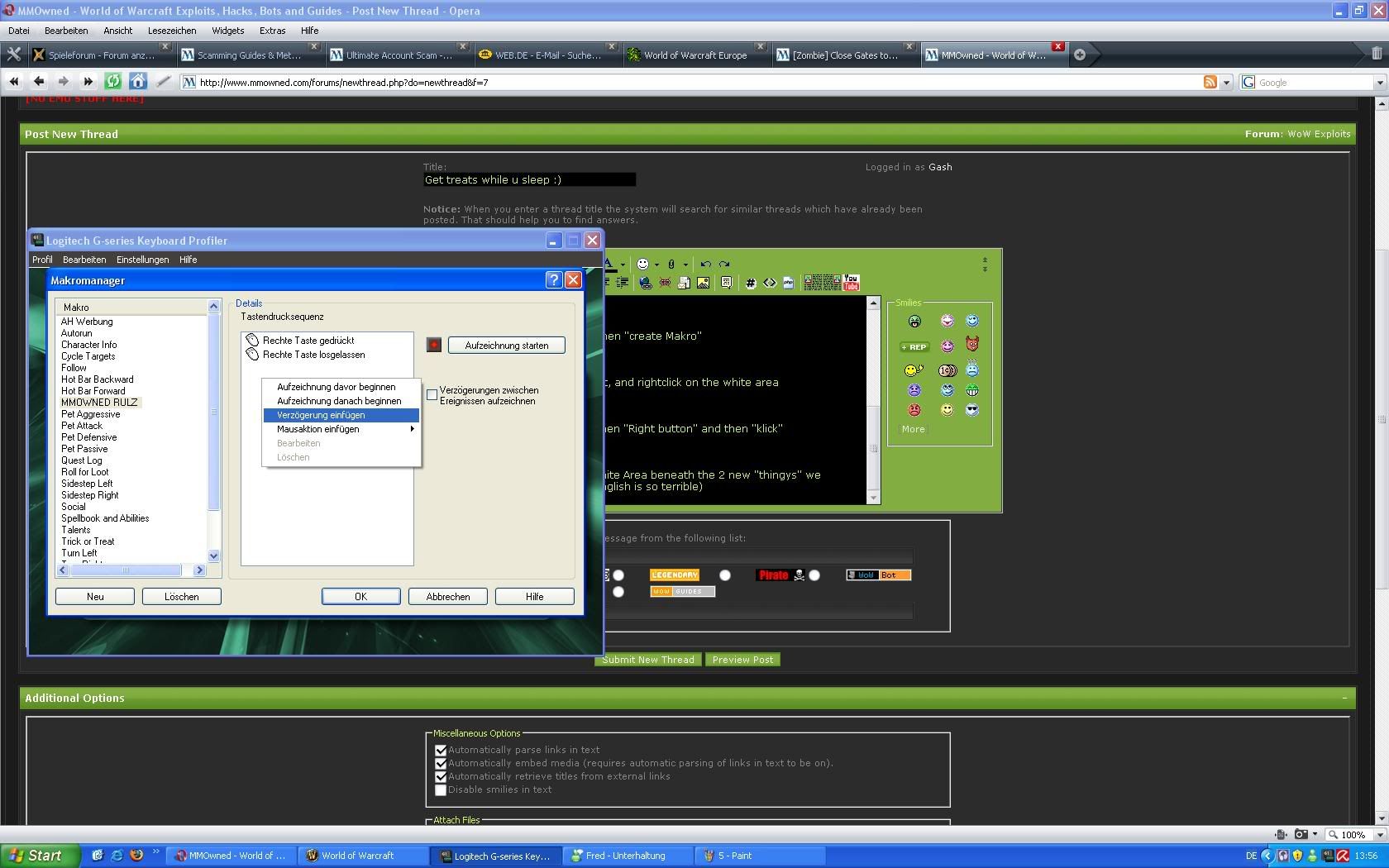
Task: Click the insert image icon
Action: point(703,283)
